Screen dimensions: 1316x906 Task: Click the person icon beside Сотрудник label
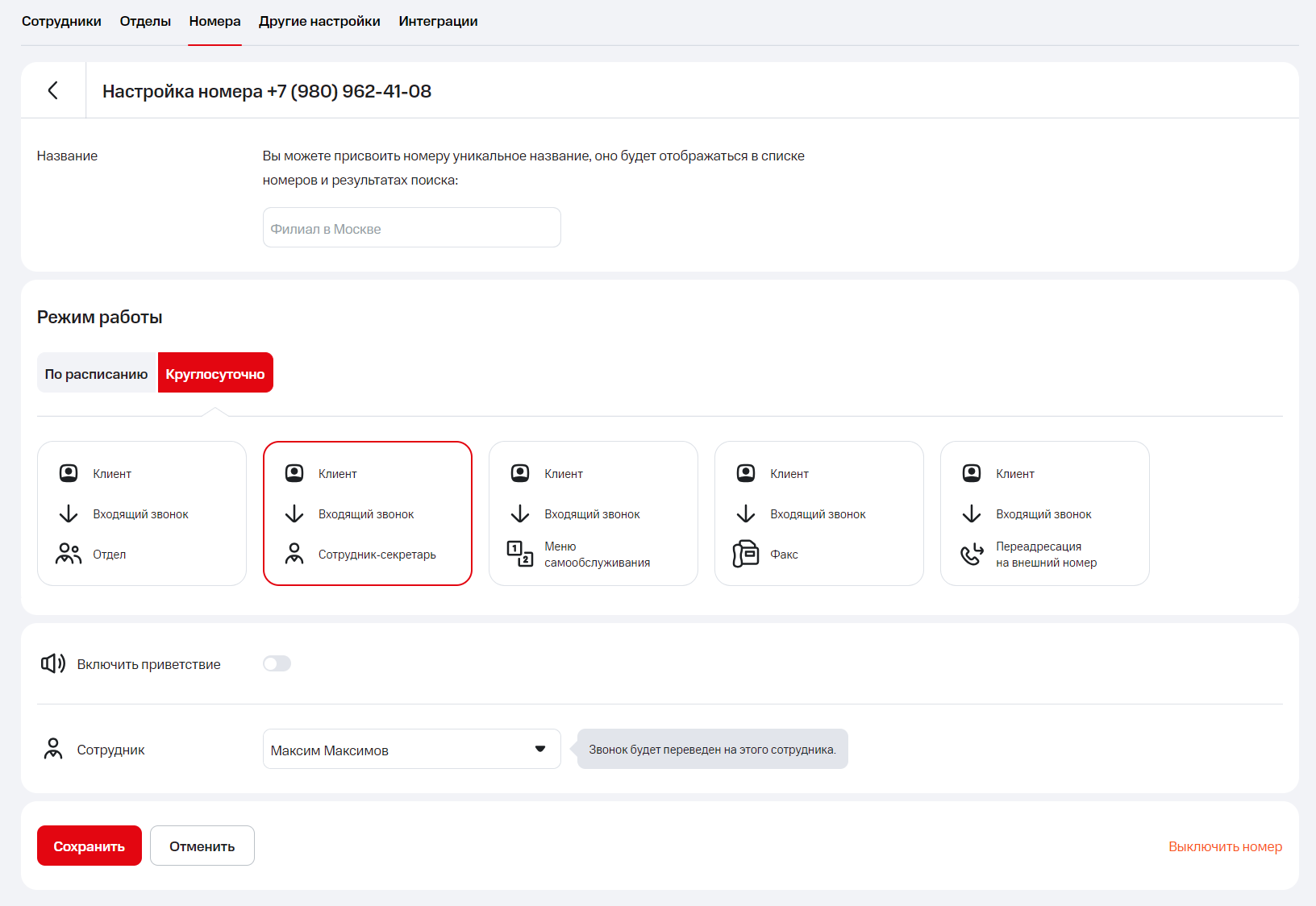coord(53,749)
